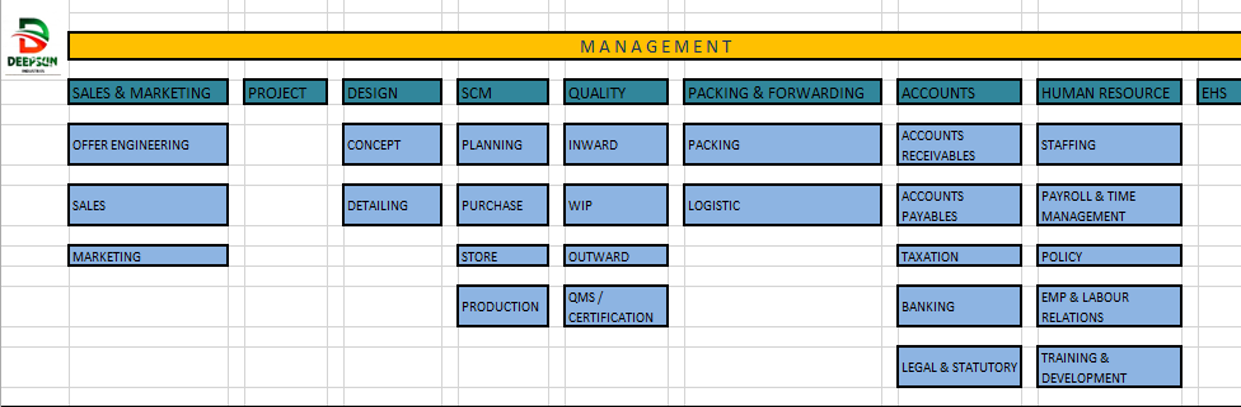Screen dimensions: 1241x407
Task: Select the DESIGN department header cell
Action: coord(392,93)
